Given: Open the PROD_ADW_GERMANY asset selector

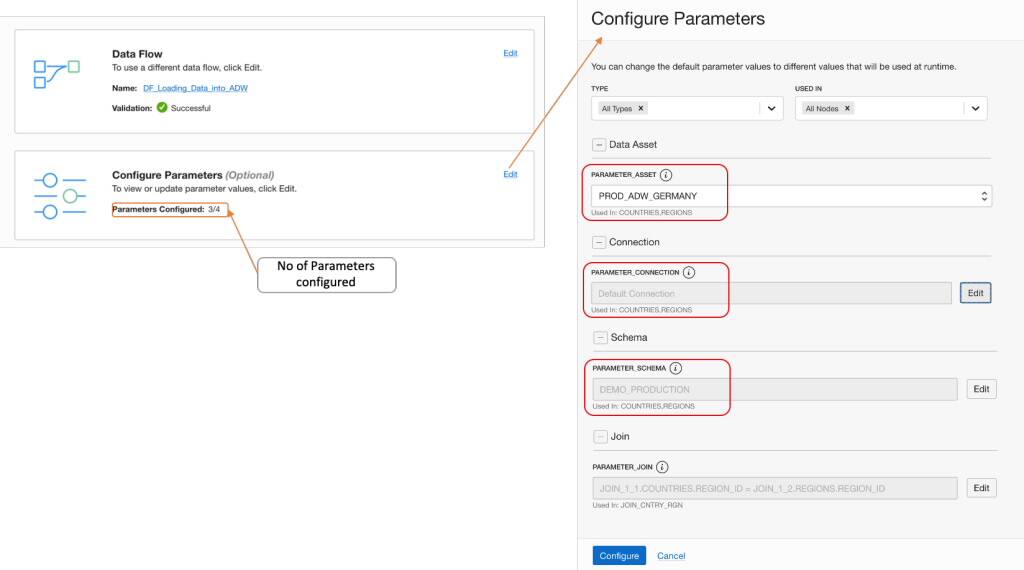Looking at the screenshot, I should pyautogui.click(x=790, y=196).
